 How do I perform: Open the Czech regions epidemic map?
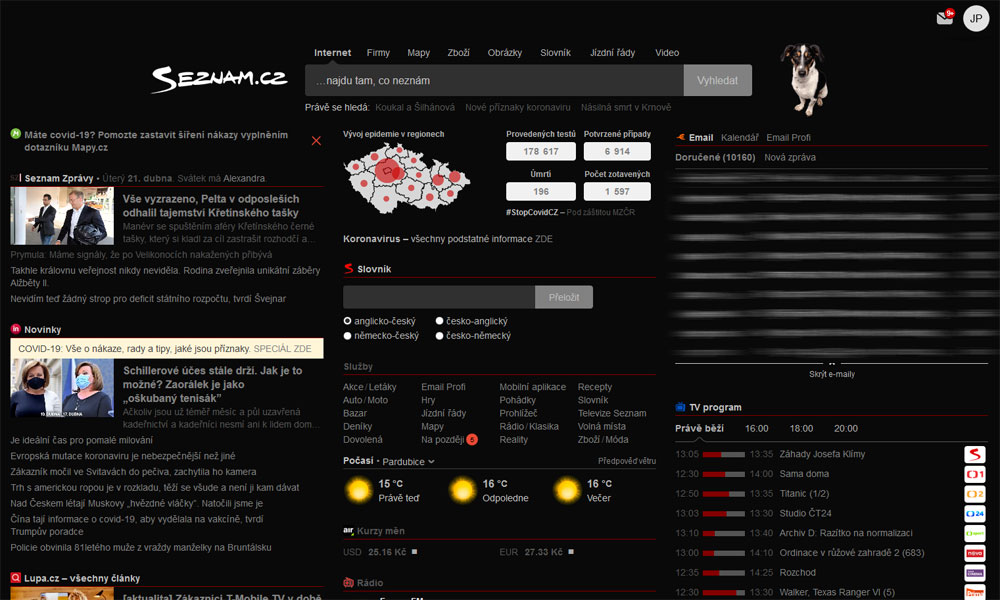pos(407,179)
